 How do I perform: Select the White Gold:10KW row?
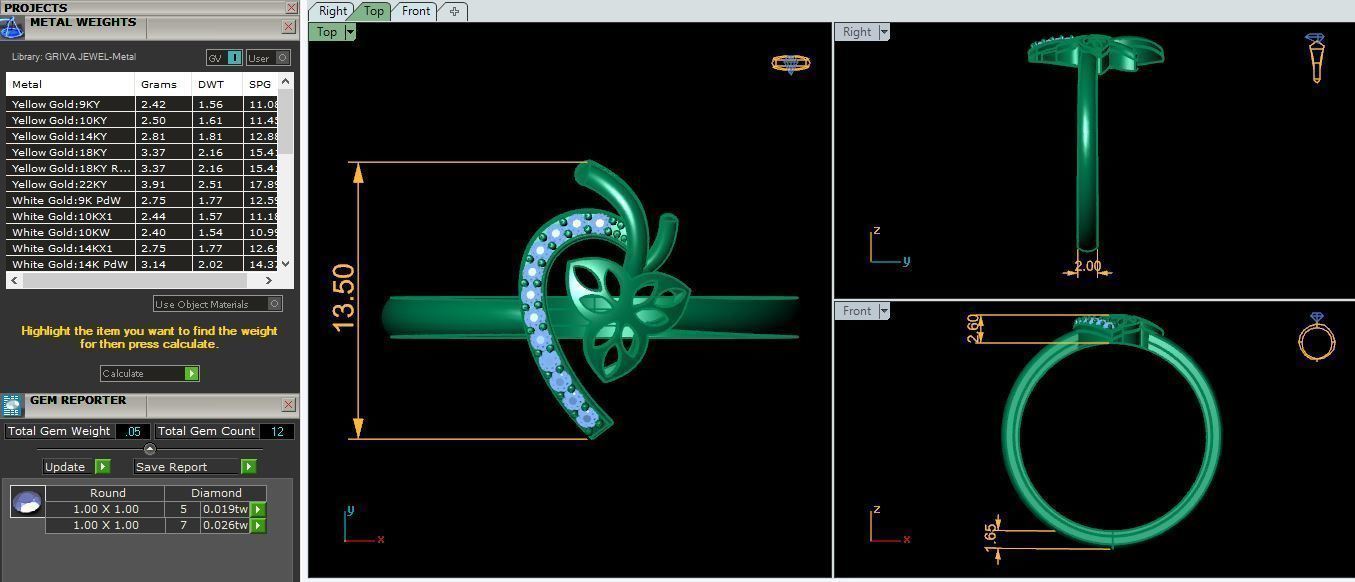pos(142,232)
